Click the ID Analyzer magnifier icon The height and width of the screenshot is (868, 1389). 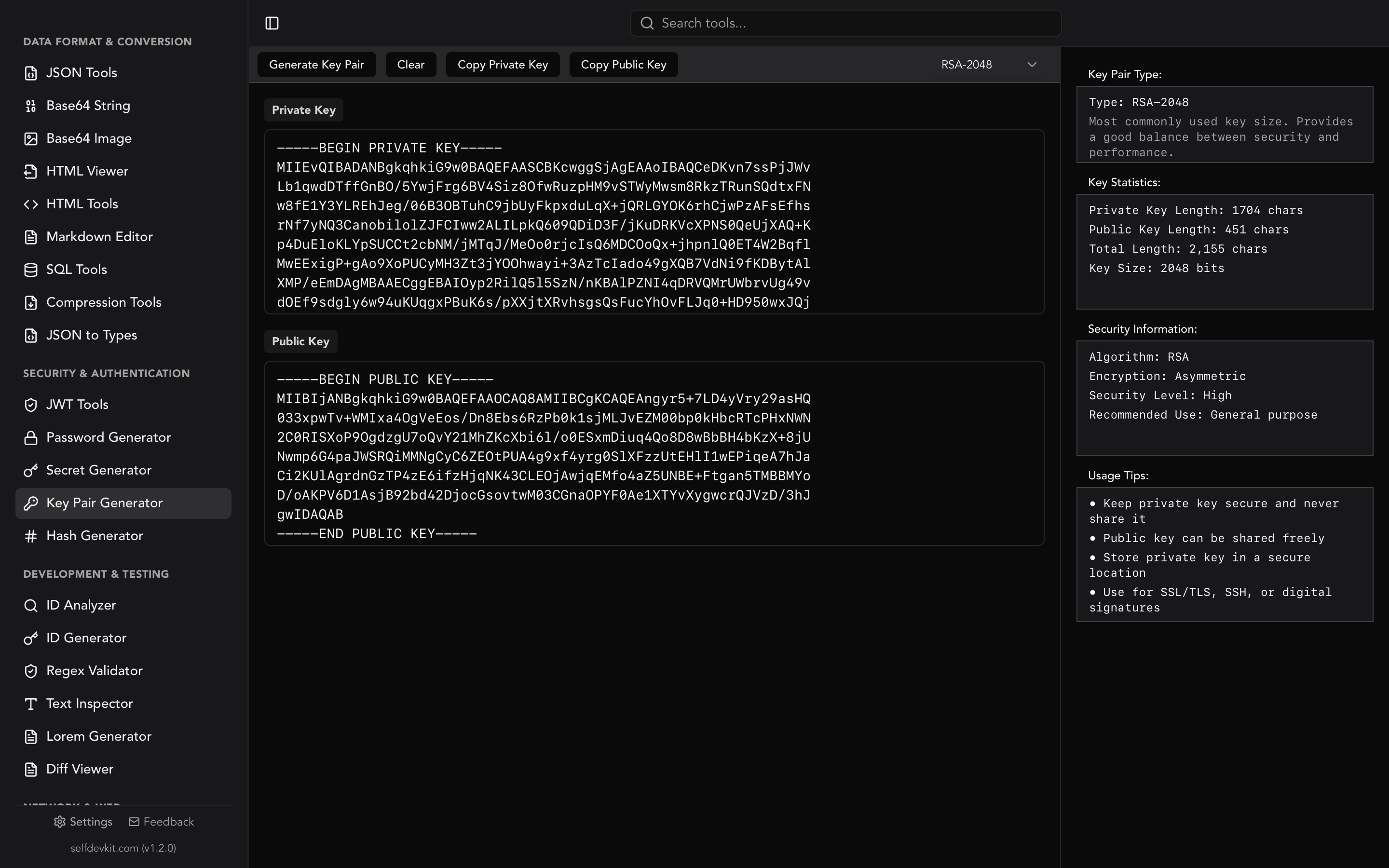31,605
